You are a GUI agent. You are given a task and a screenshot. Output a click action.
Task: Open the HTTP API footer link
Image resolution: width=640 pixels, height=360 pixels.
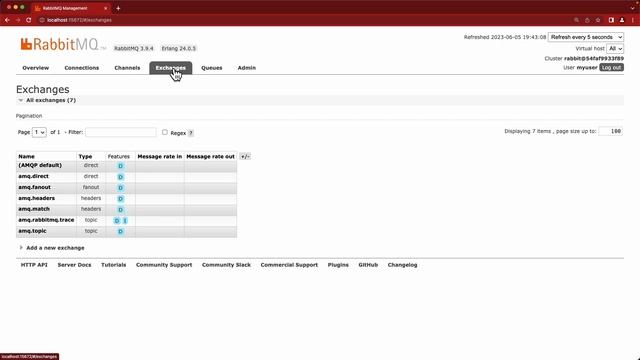click(x=34, y=265)
